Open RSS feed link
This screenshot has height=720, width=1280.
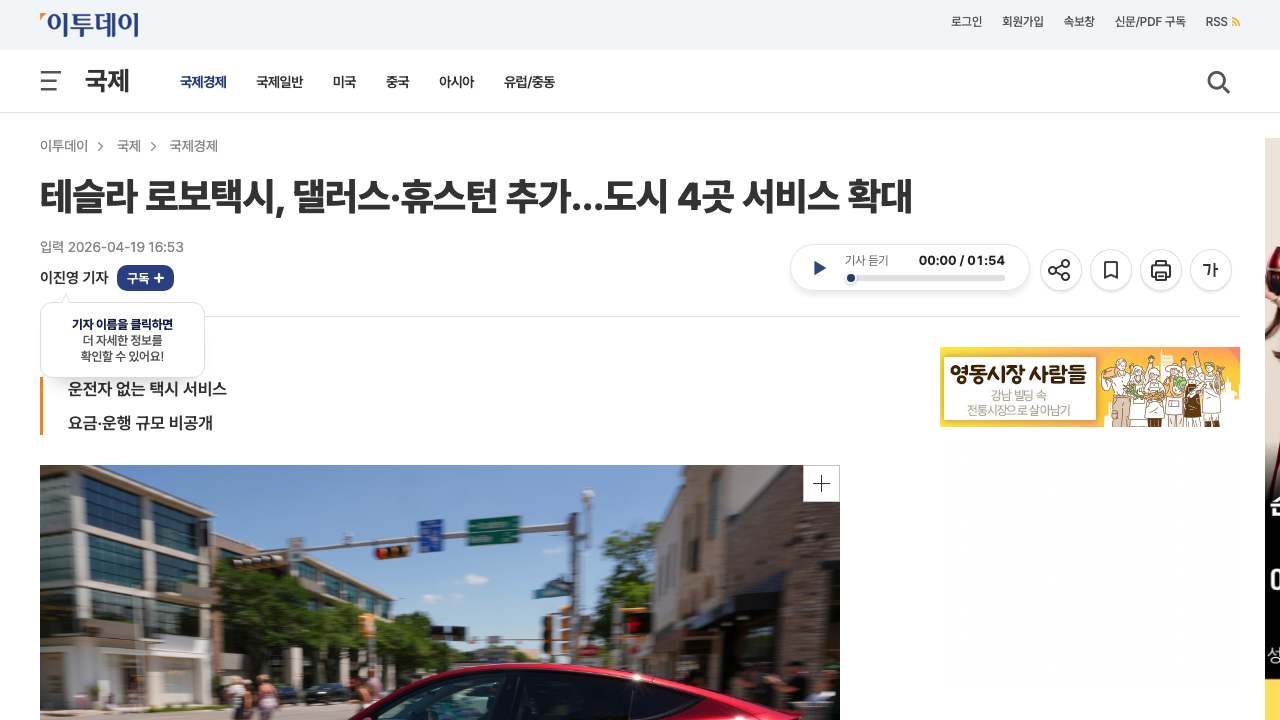coord(1222,22)
